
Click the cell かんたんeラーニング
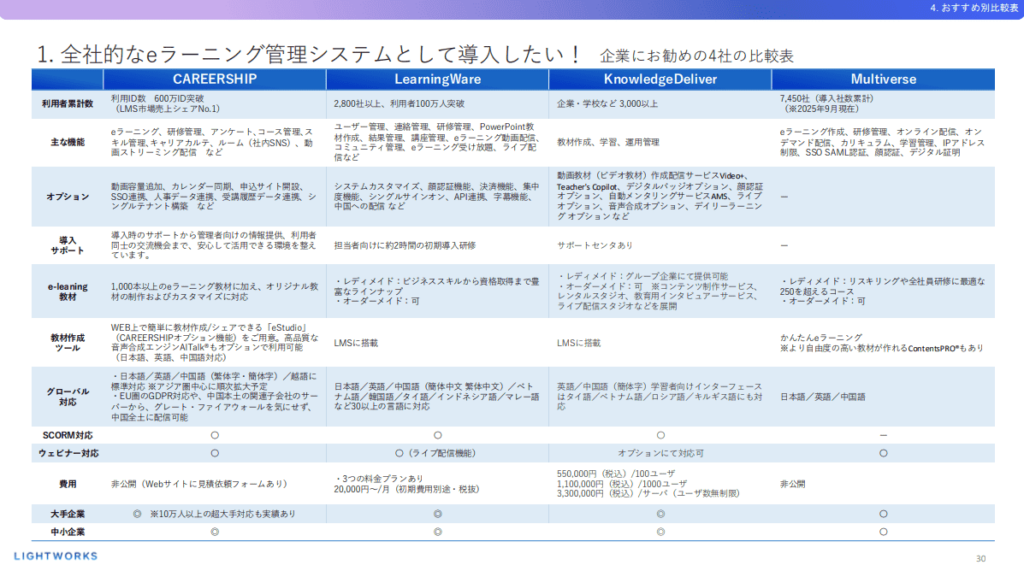[x=821, y=338]
